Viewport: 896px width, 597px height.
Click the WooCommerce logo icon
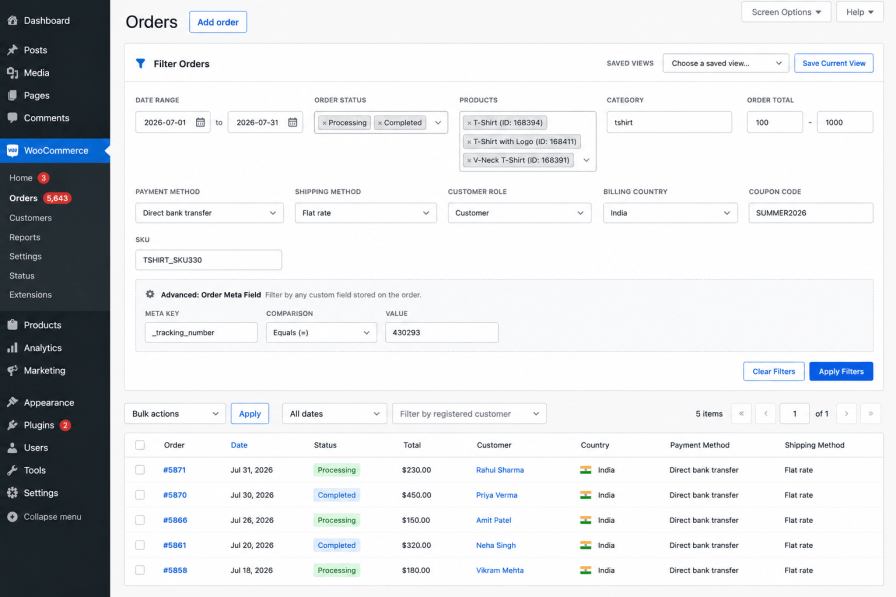(13, 151)
